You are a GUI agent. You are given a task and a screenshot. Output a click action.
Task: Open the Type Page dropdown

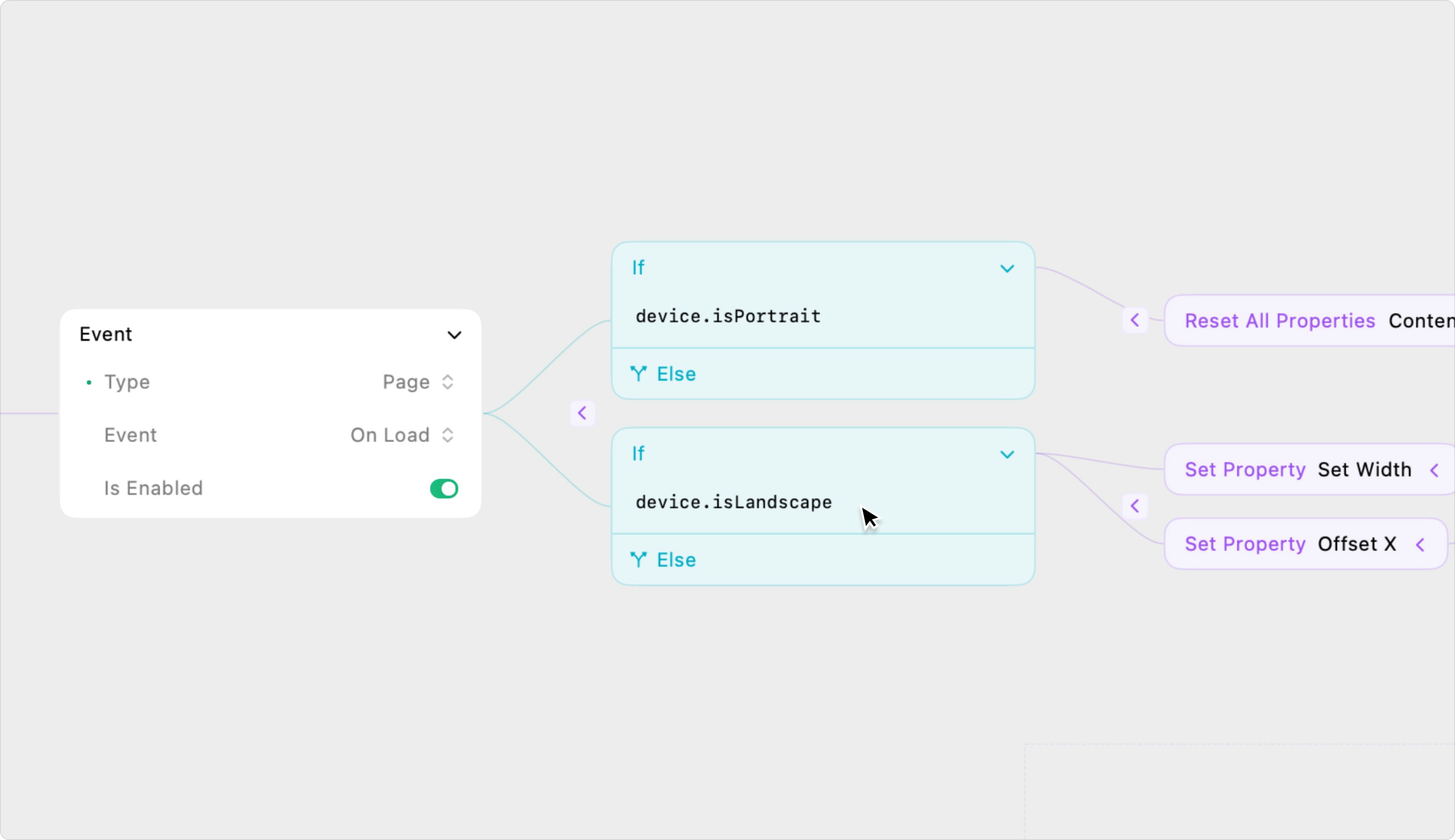[418, 382]
